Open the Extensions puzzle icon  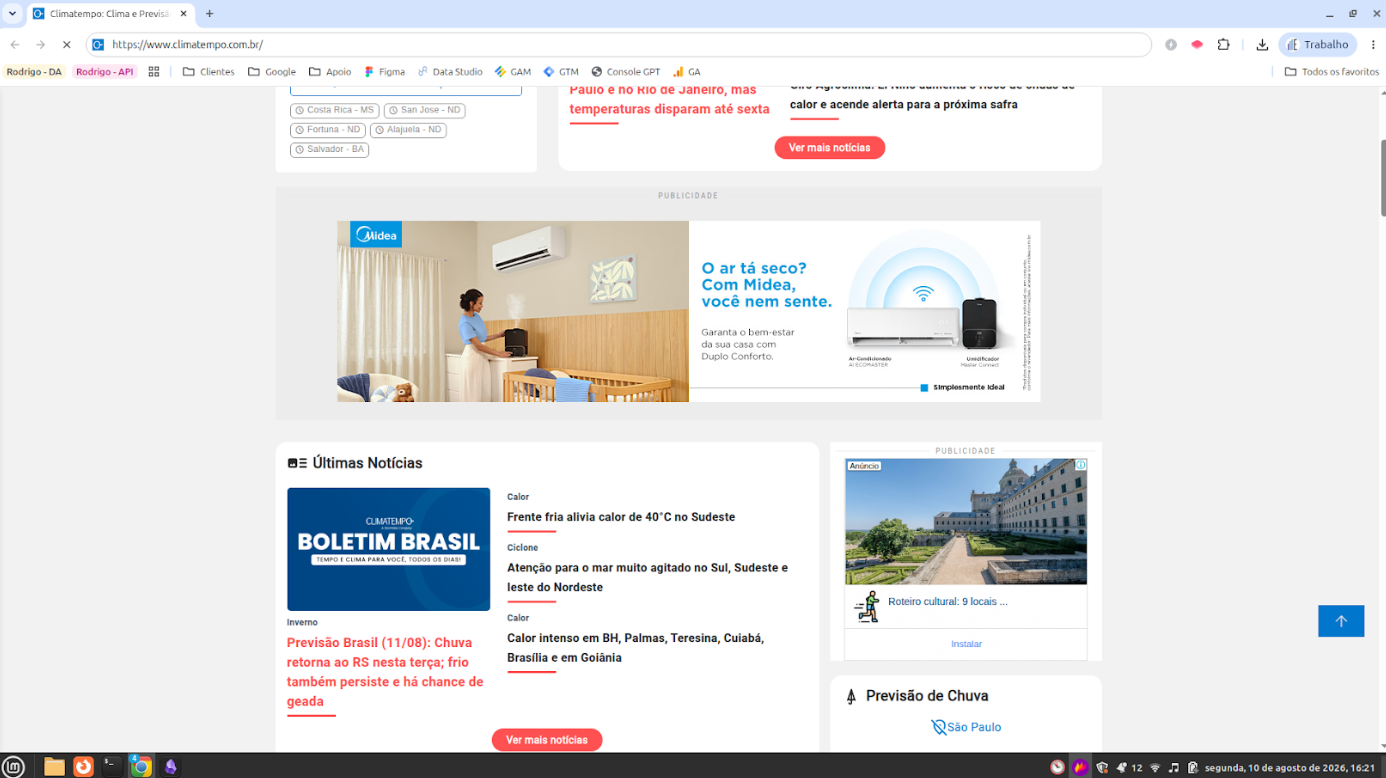[x=1223, y=44]
